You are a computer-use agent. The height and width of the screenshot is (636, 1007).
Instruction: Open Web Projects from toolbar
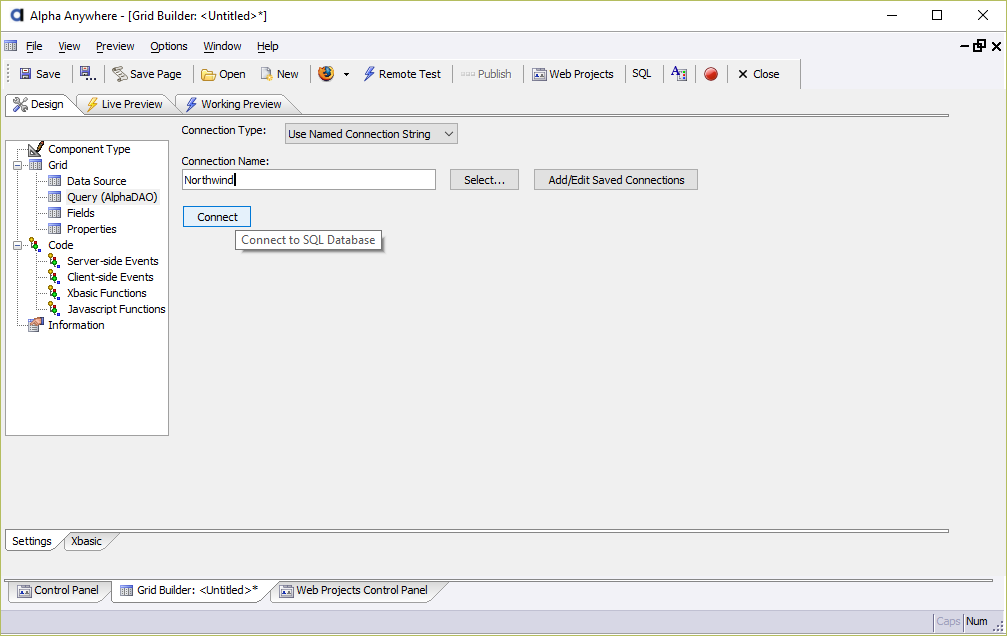coord(573,74)
